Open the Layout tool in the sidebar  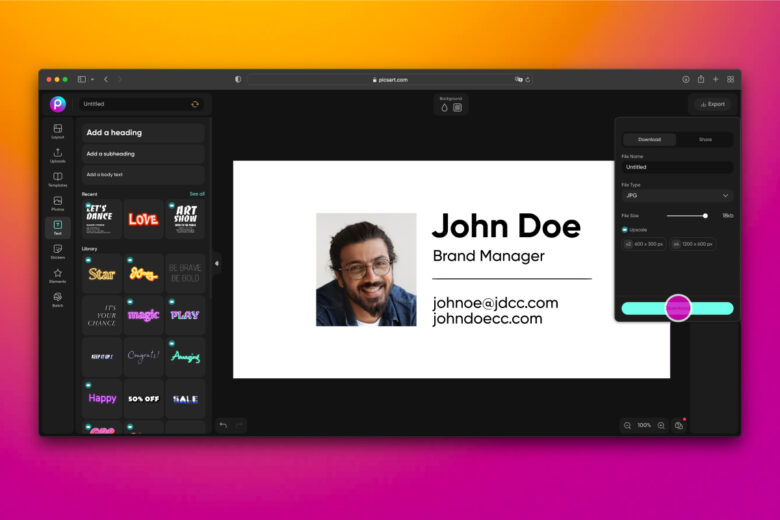(x=58, y=131)
